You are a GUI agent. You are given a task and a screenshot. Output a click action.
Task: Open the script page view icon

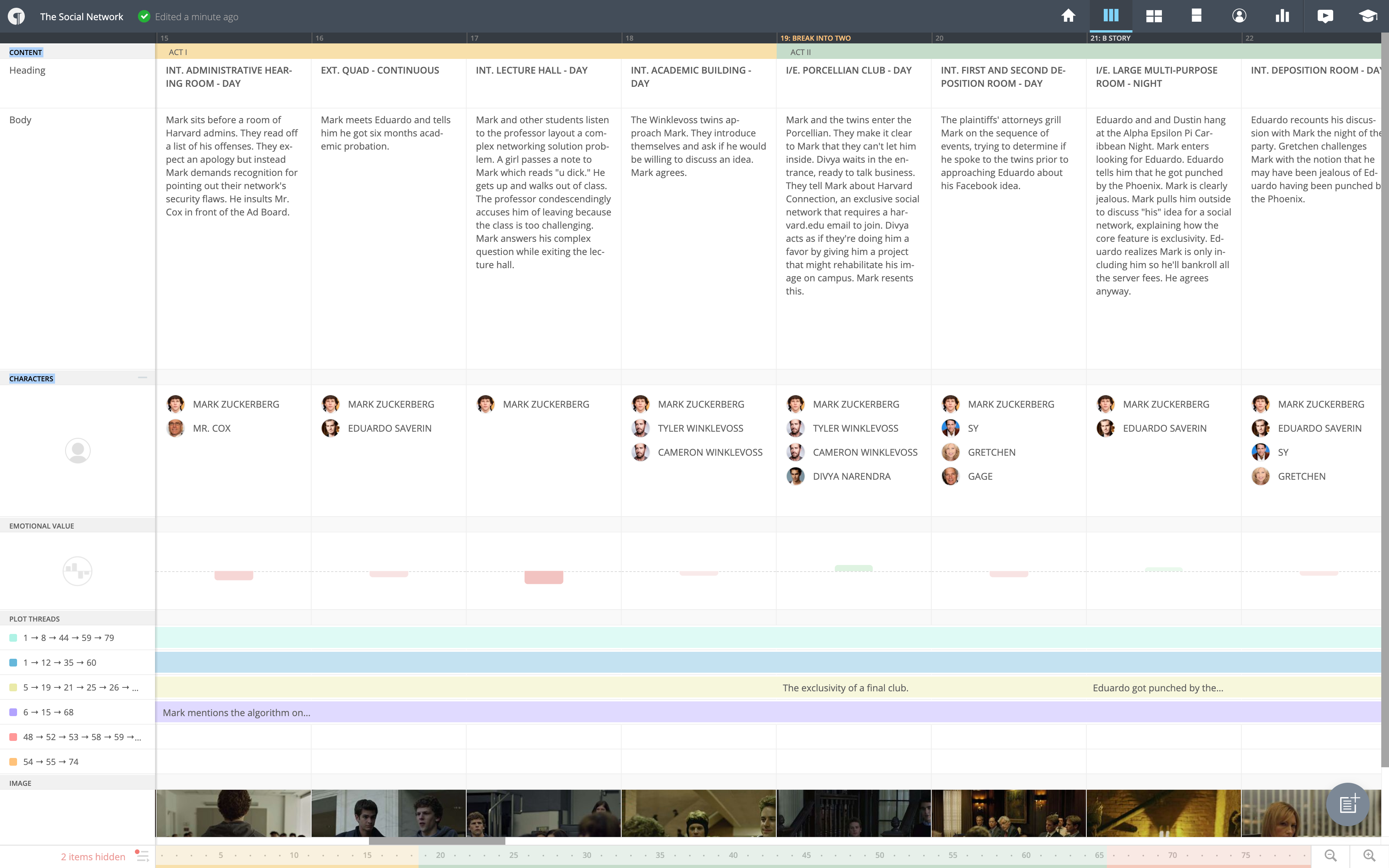point(1197,15)
